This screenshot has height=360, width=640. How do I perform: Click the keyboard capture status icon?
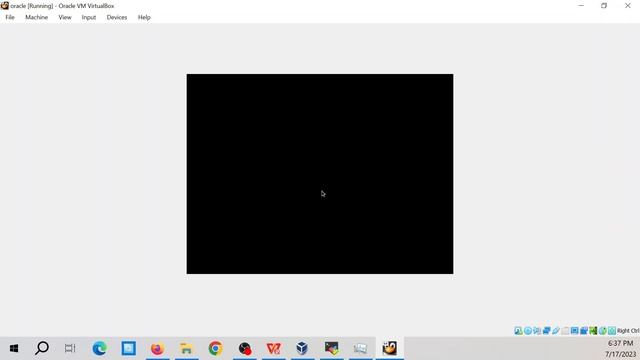point(612,331)
